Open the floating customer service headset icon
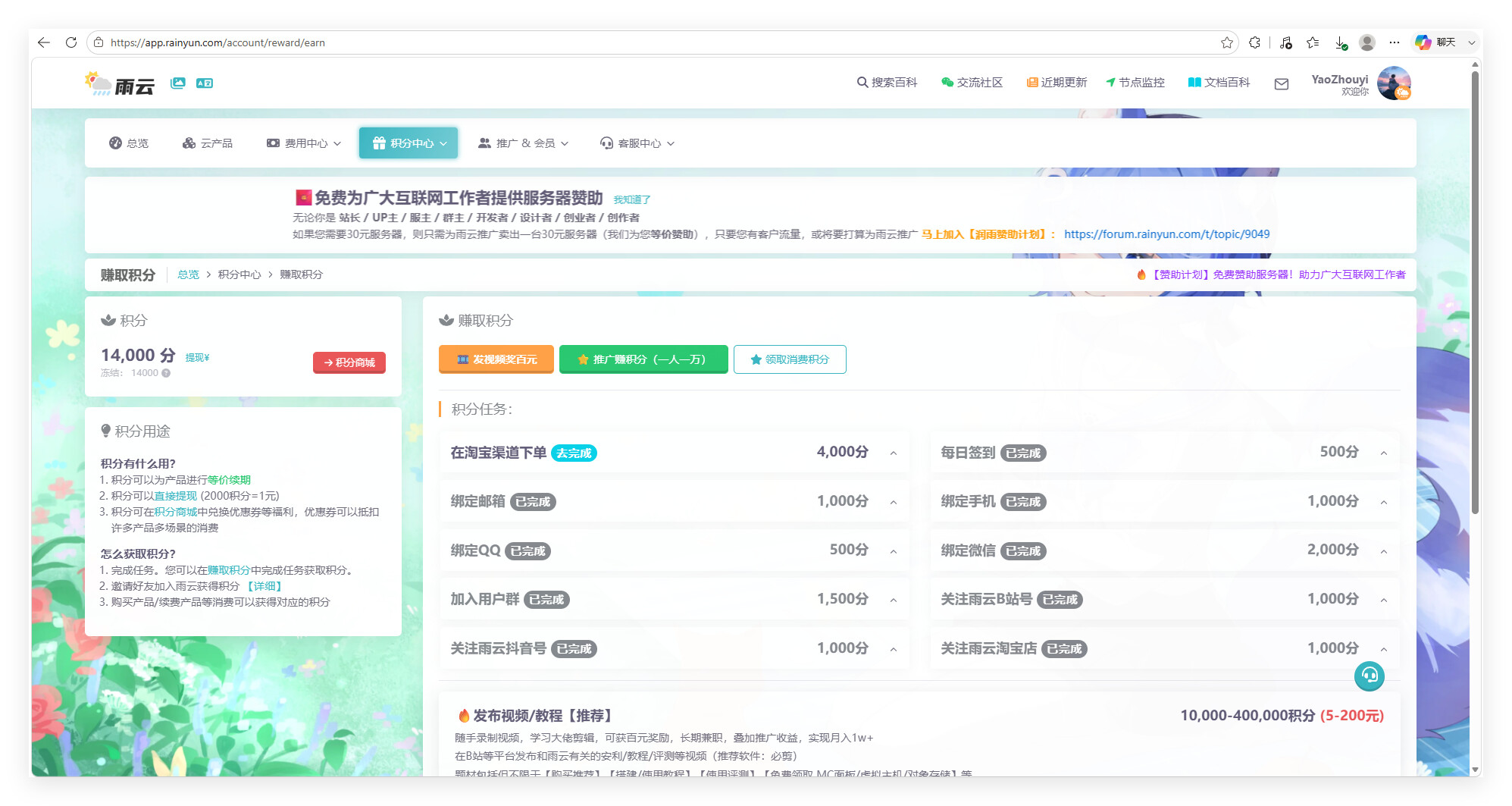The width and height of the screenshot is (1512, 806). [1370, 676]
